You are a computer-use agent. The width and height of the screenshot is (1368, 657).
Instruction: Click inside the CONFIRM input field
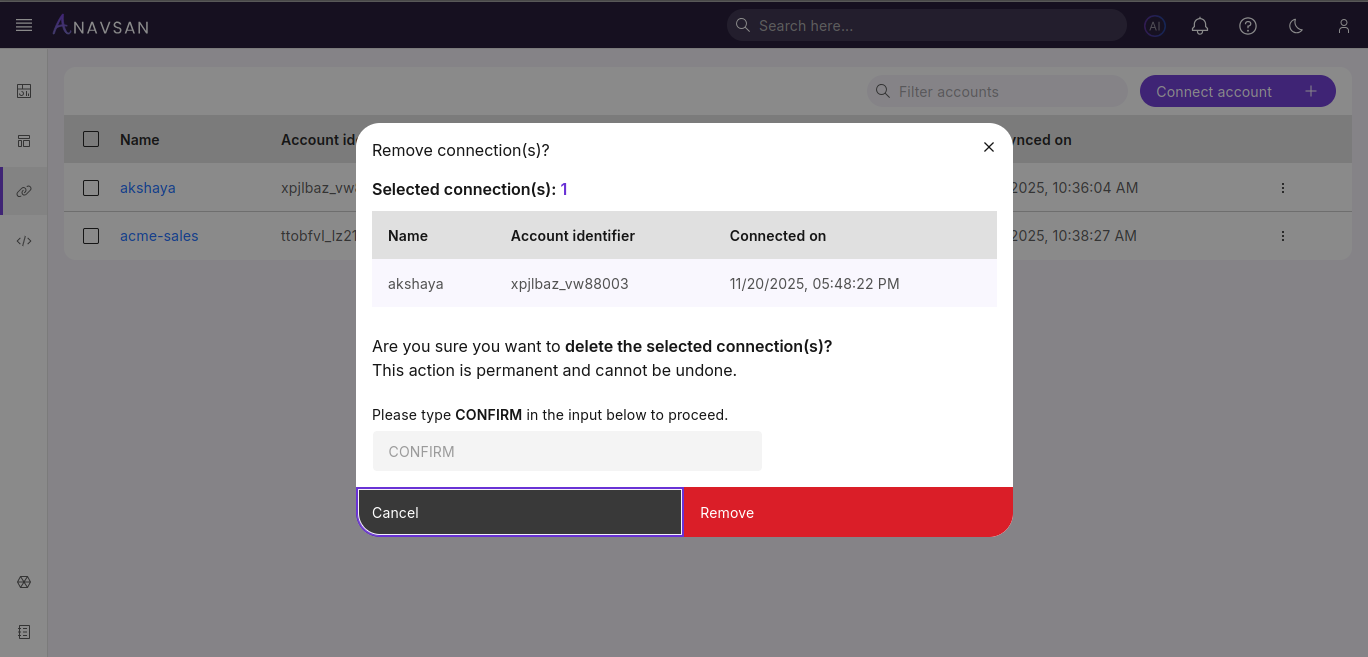(566, 451)
